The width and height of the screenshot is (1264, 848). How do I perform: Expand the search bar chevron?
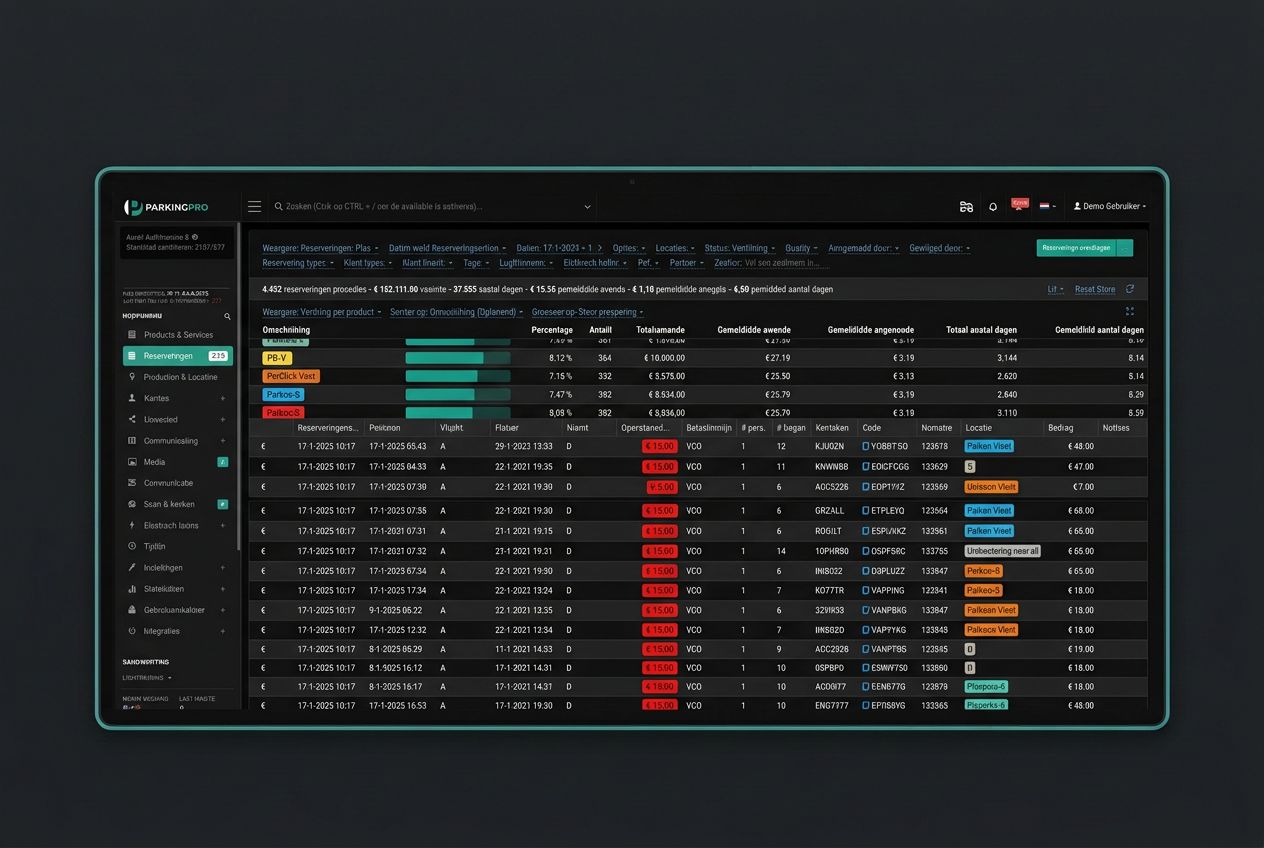(x=587, y=207)
